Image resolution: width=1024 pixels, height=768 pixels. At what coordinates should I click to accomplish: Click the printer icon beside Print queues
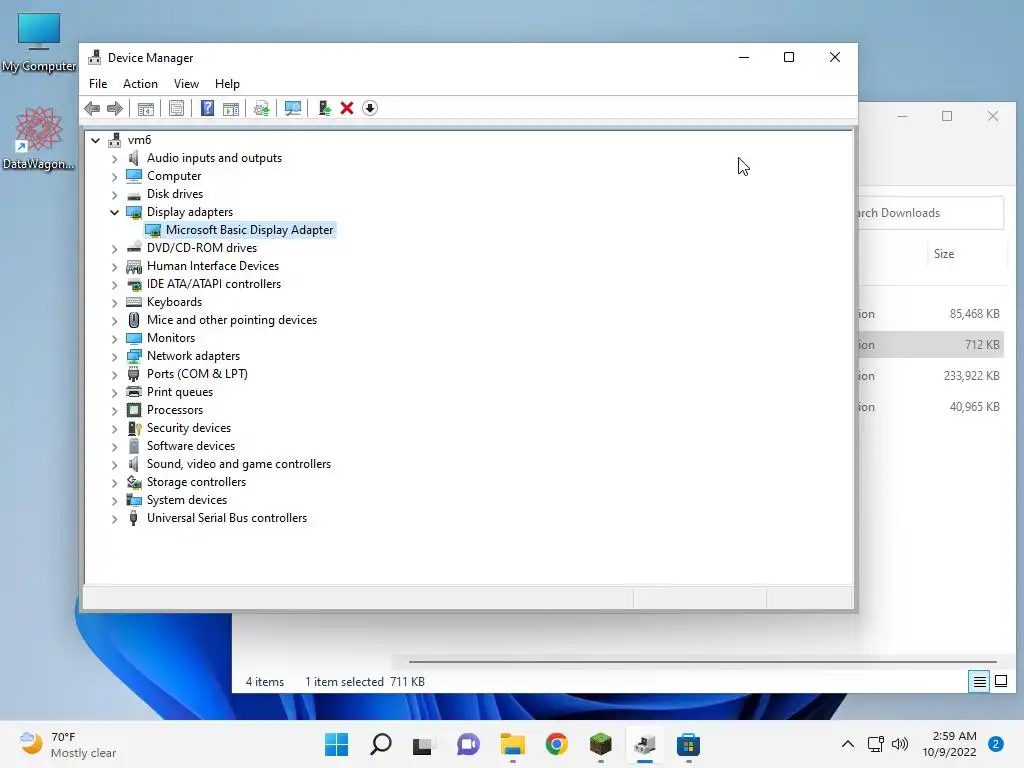pos(134,392)
